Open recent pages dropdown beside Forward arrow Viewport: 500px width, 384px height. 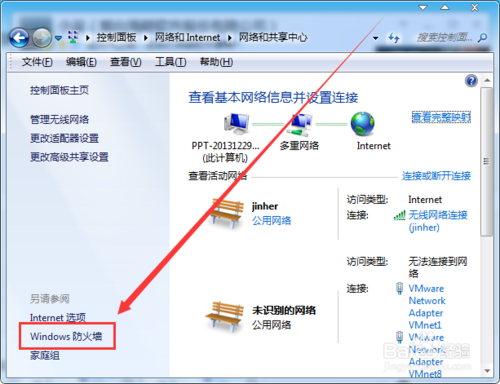58,38
